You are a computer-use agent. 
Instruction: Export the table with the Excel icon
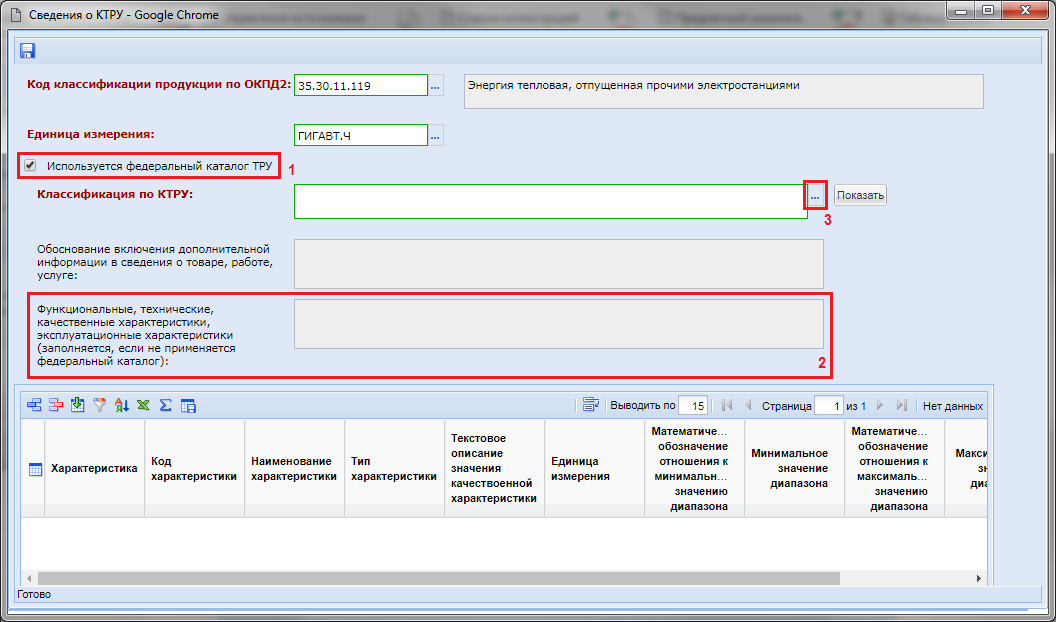(143, 405)
